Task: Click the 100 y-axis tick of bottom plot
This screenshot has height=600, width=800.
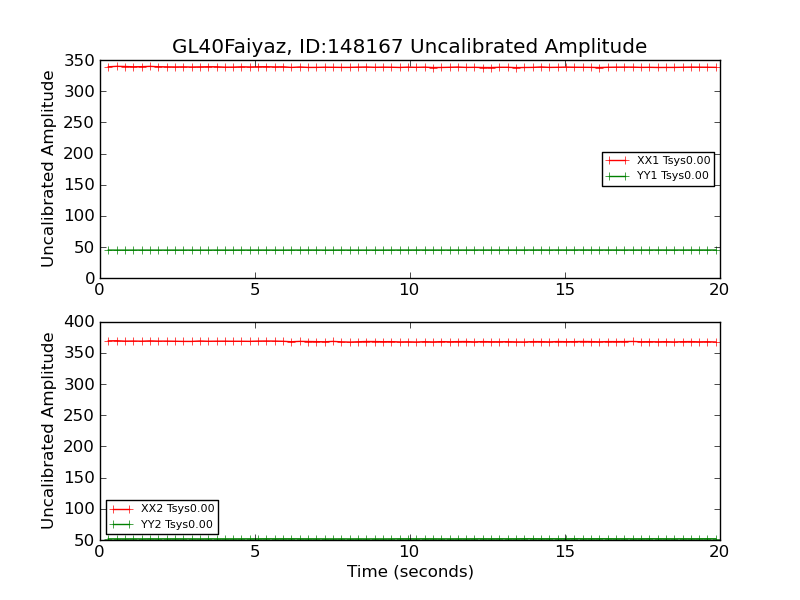Action: point(79,509)
